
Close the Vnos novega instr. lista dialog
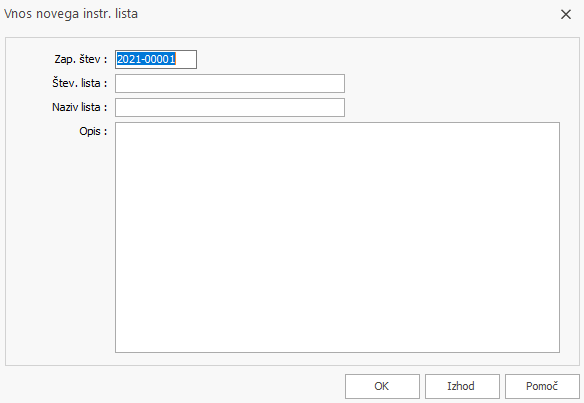[565, 15]
